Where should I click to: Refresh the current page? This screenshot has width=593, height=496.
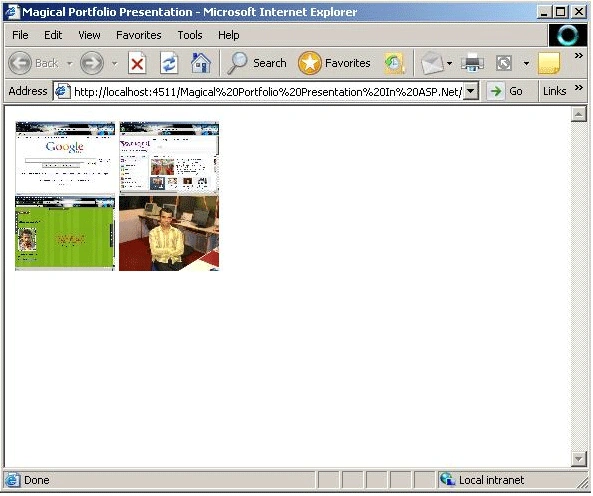[169, 63]
